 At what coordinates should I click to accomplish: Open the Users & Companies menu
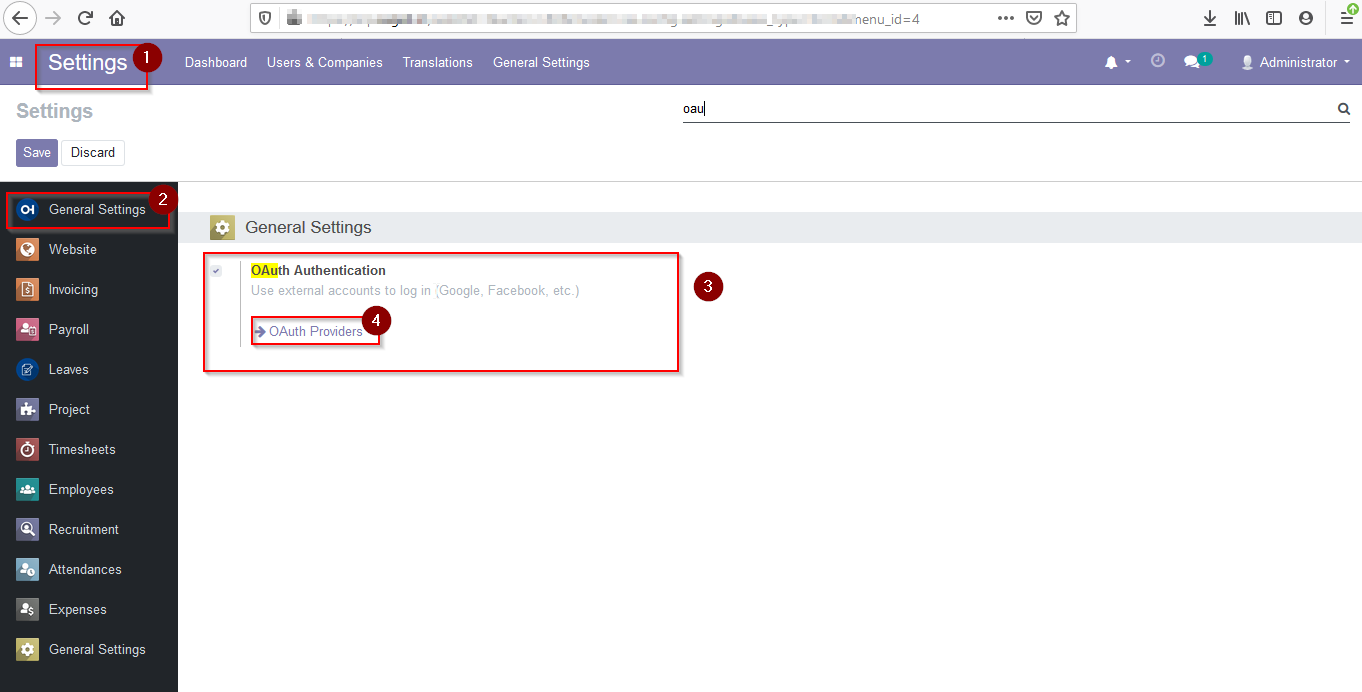point(324,62)
